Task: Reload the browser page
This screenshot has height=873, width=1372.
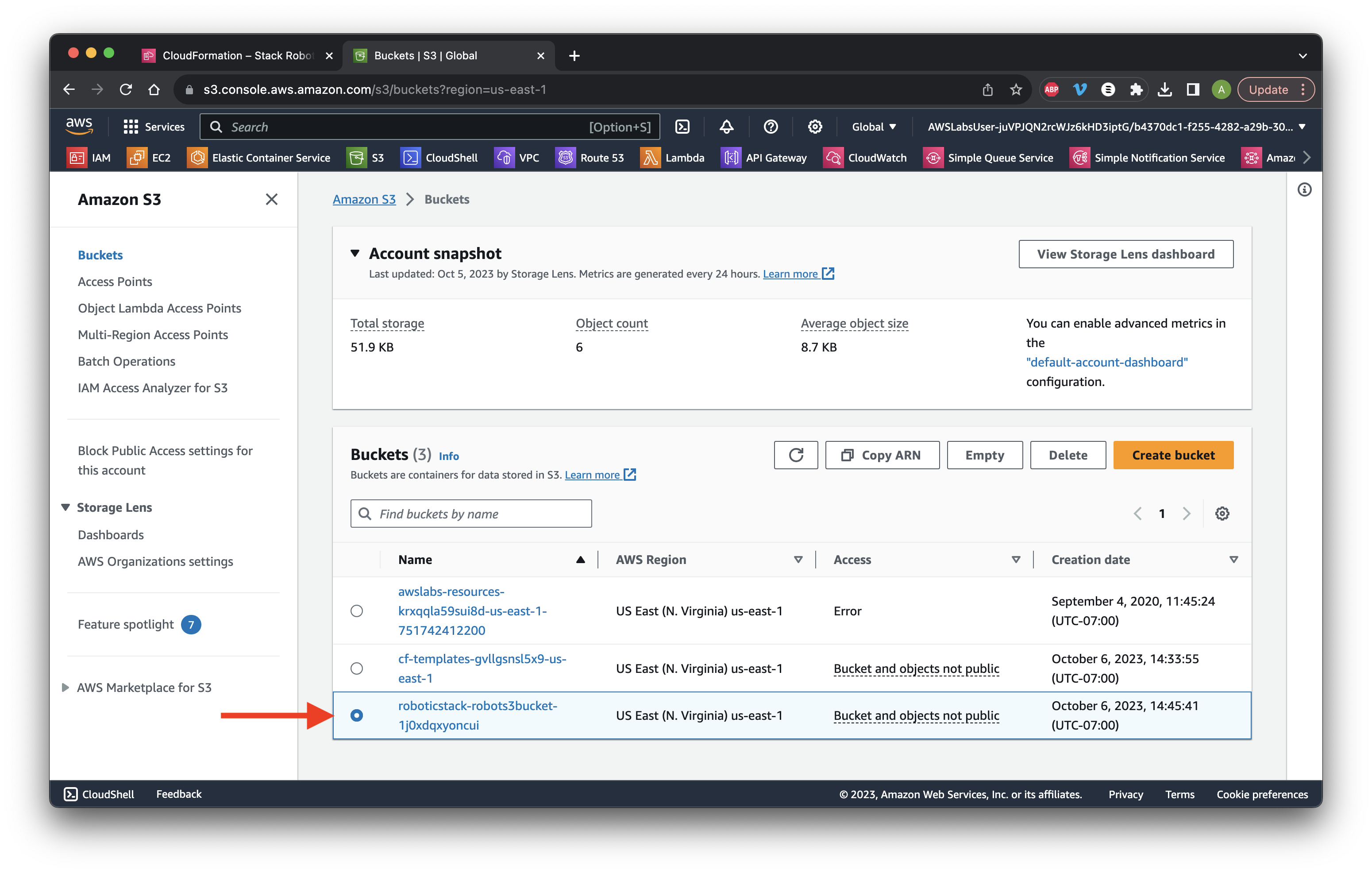Action: (x=126, y=89)
